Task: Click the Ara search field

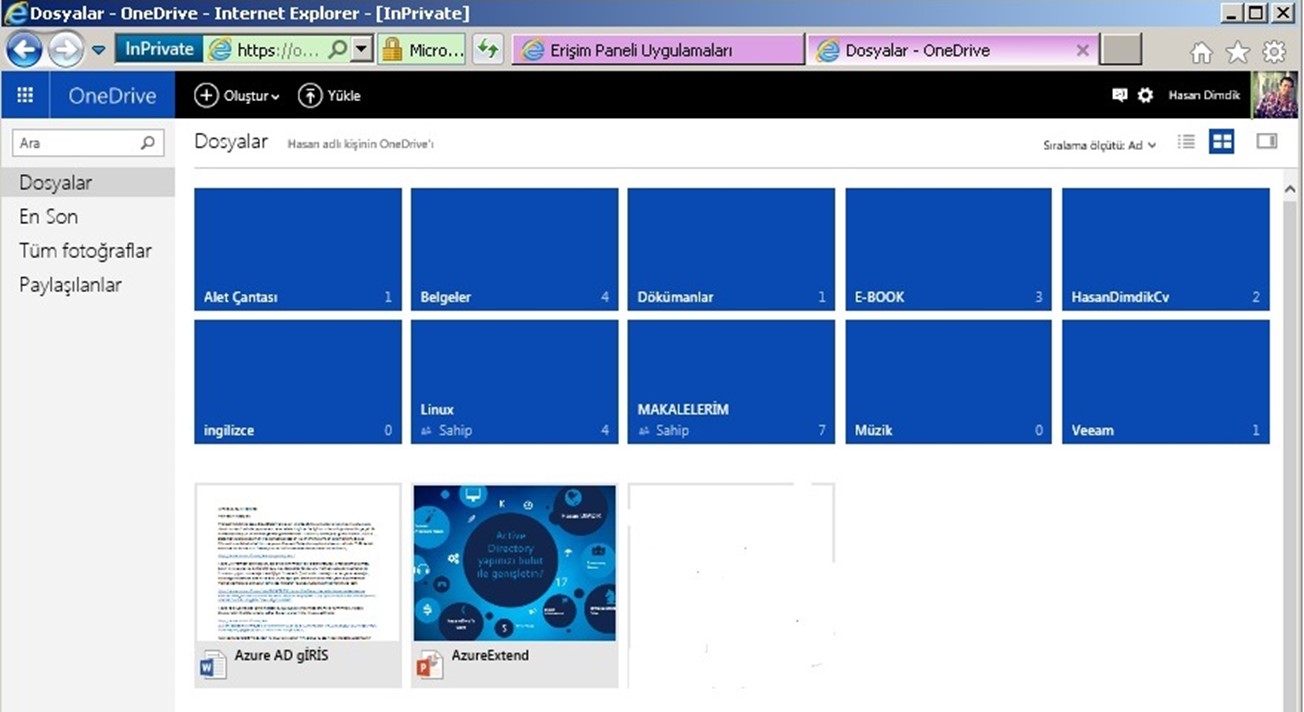Action: [88, 143]
